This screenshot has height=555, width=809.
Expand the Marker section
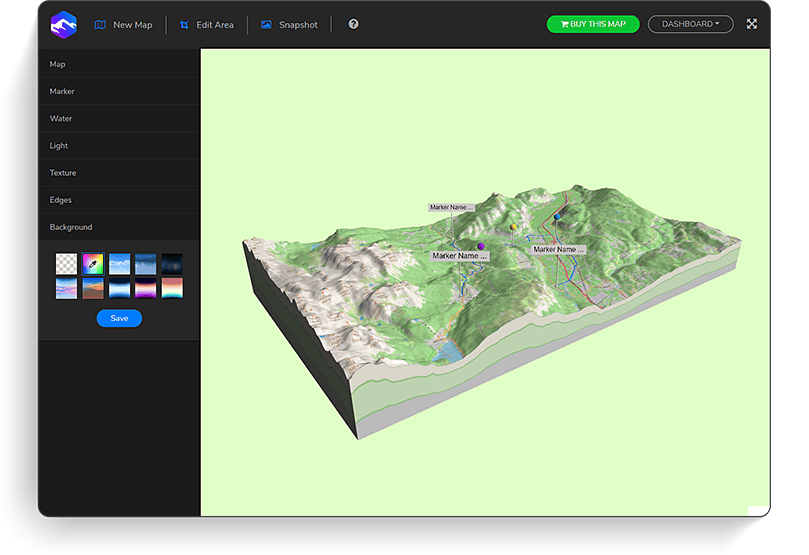pos(119,91)
